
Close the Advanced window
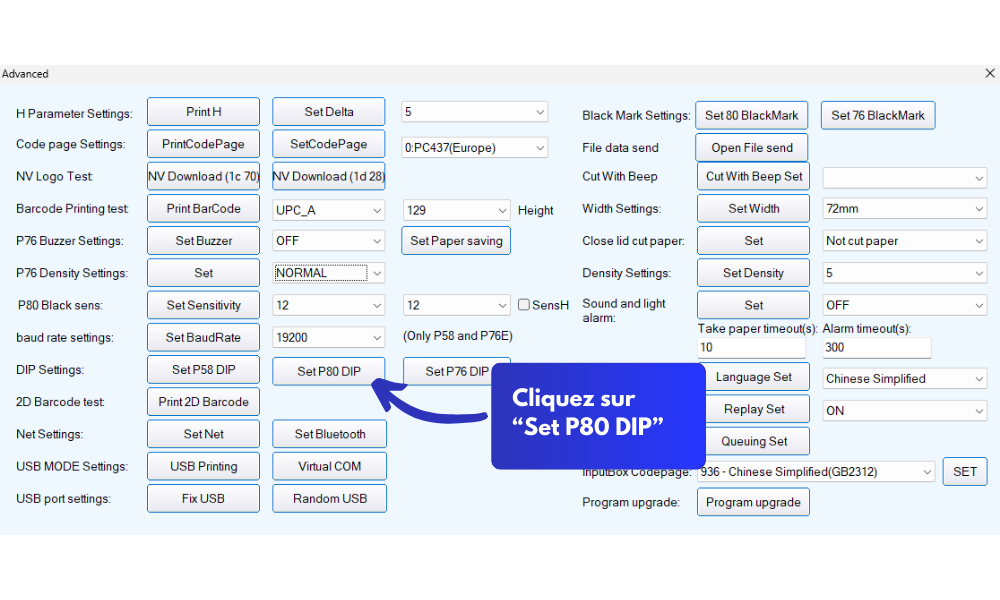(x=989, y=73)
